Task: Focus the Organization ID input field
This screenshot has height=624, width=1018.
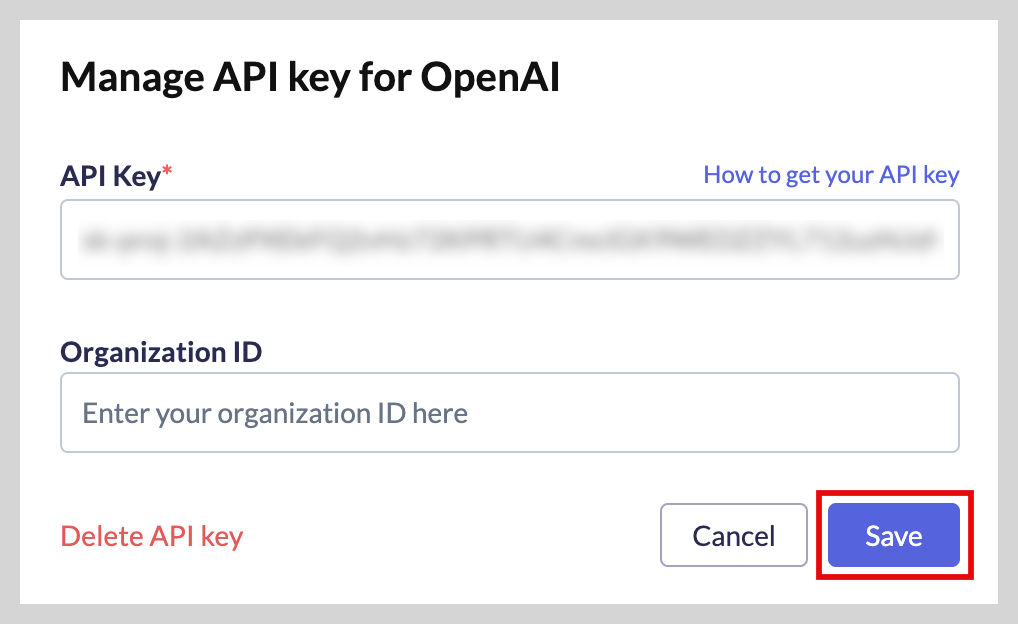Action: (x=510, y=412)
